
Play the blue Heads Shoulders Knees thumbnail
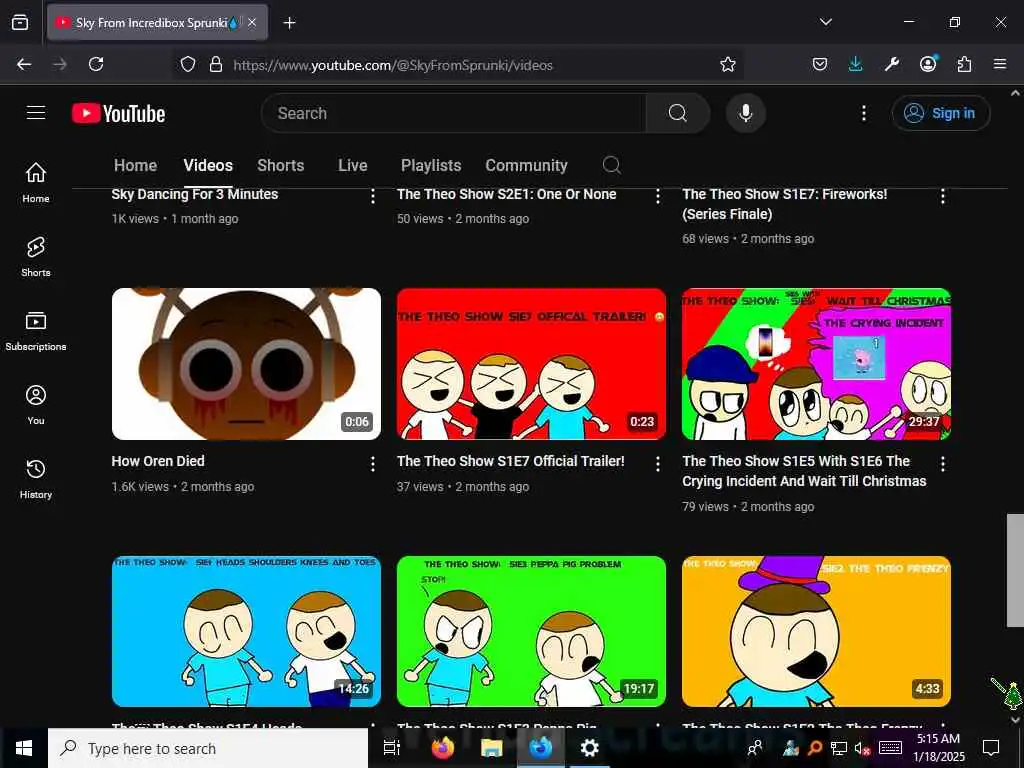click(x=246, y=632)
